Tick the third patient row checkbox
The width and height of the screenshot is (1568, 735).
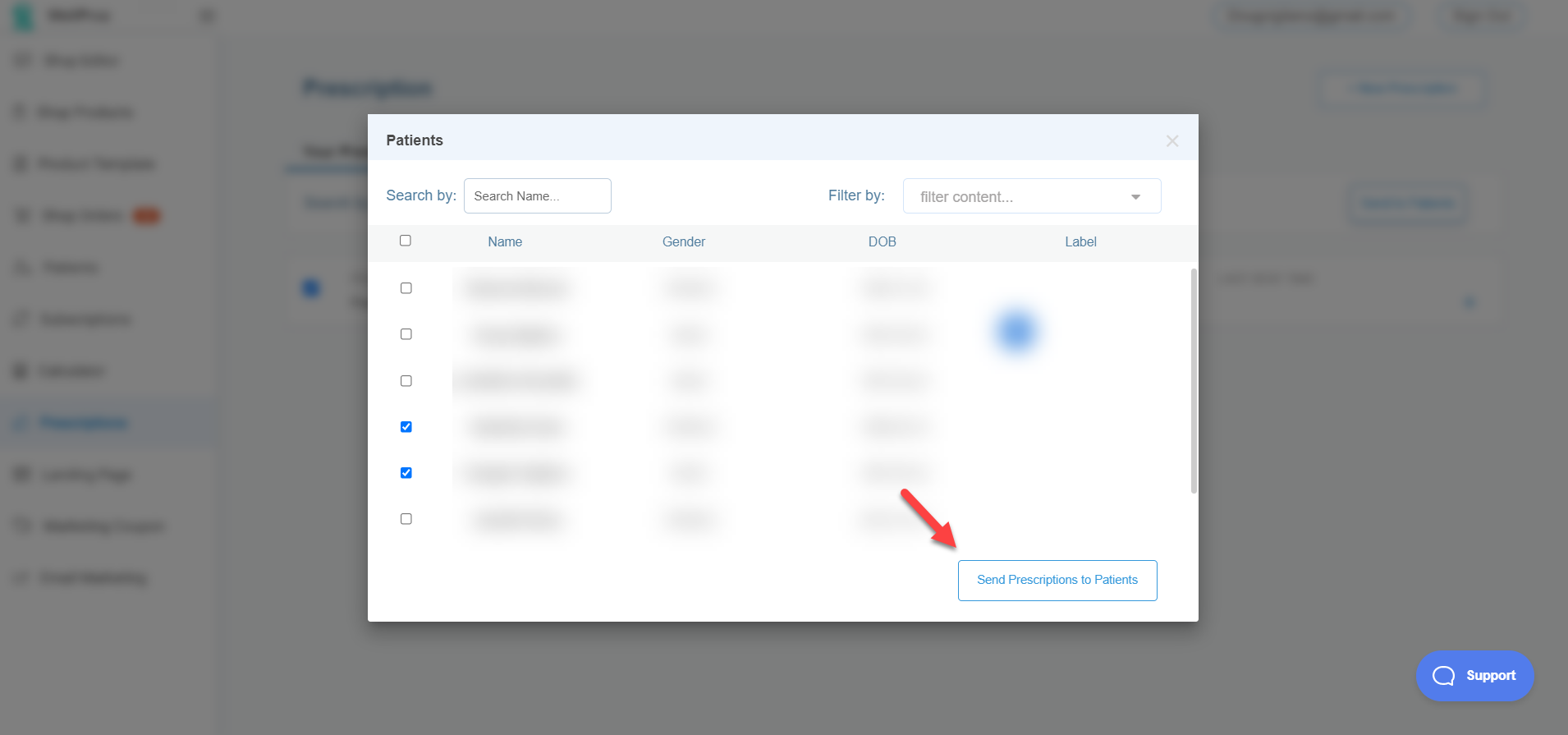coord(406,381)
